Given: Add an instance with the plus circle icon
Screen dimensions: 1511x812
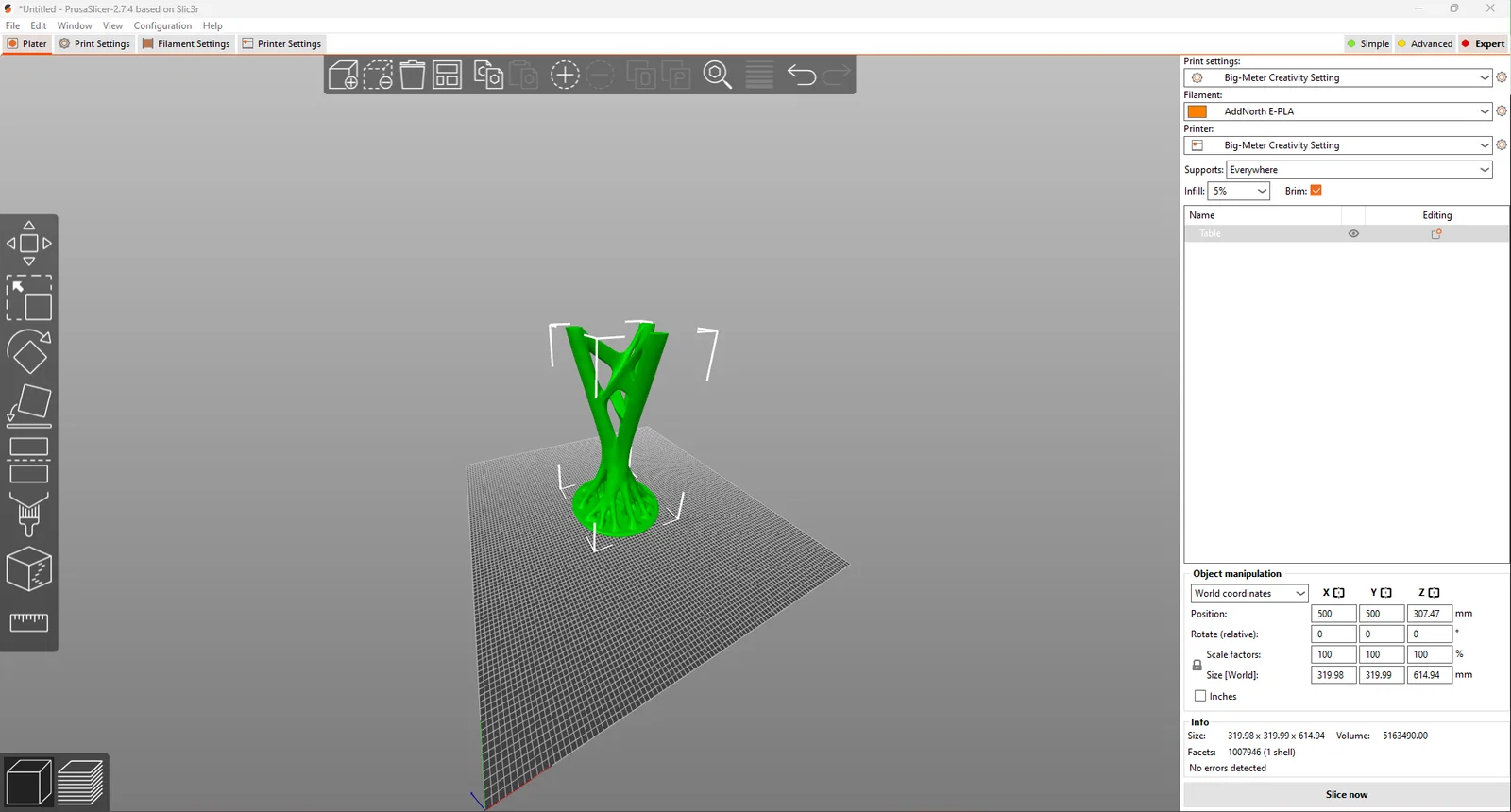Looking at the screenshot, I should (565, 75).
